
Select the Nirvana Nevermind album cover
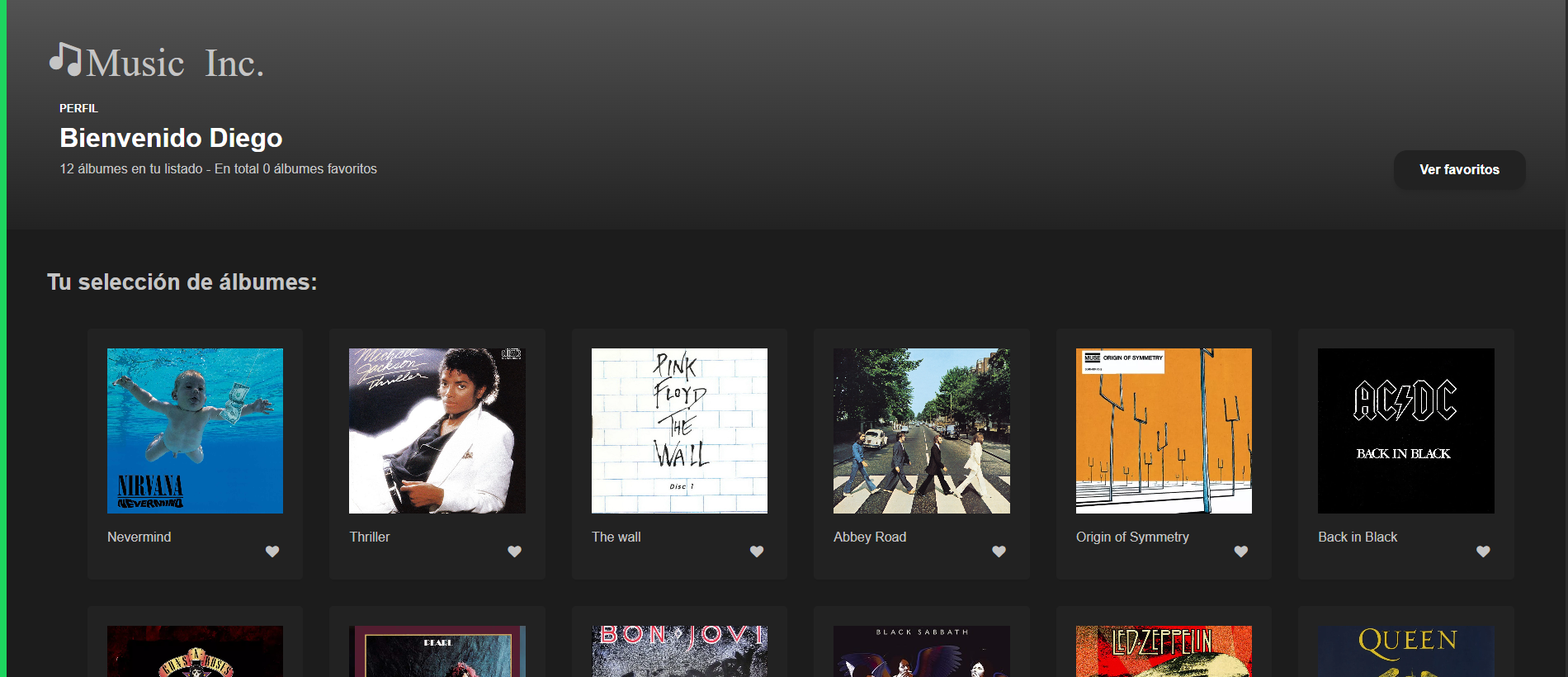point(195,431)
